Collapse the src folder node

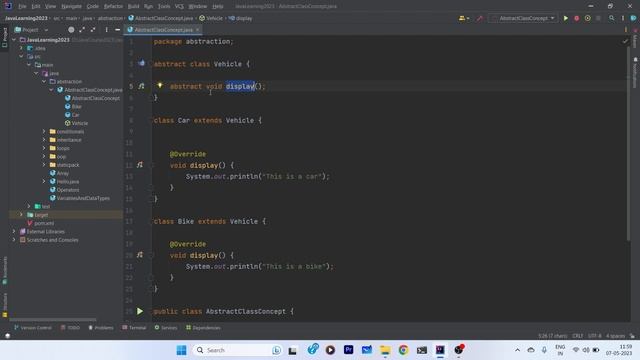point(21,56)
